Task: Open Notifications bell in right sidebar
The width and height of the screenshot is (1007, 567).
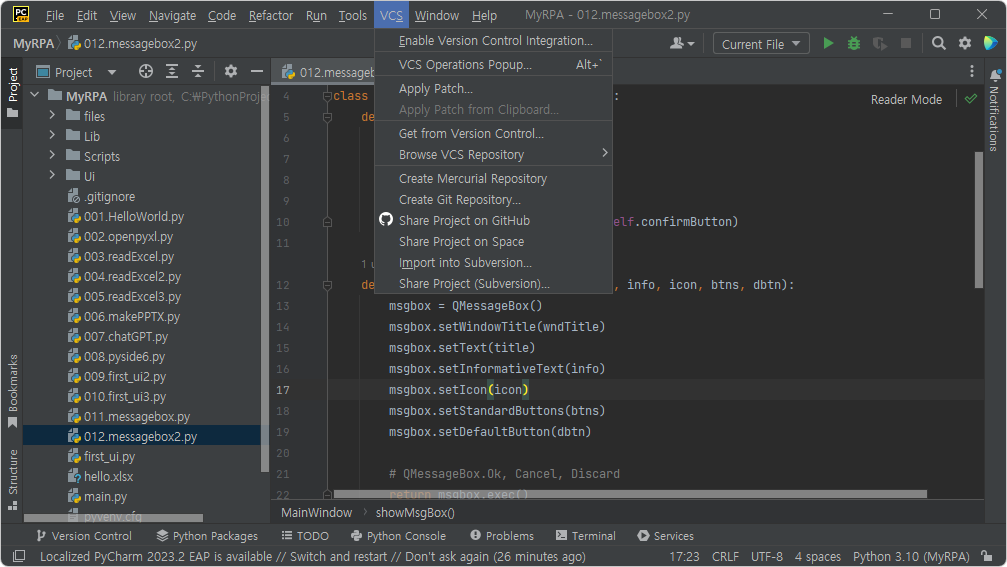Action: [994, 75]
